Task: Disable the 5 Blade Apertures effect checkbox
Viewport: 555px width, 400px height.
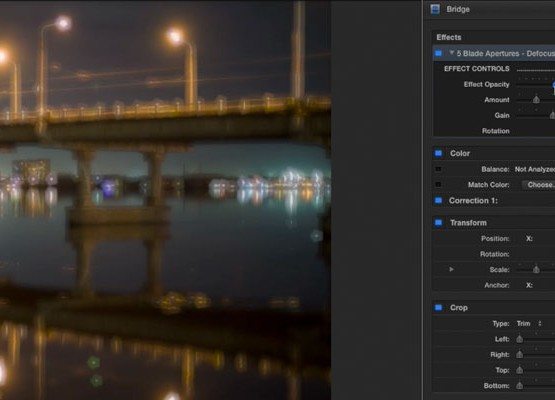Action: pyautogui.click(x=438, y=53)
